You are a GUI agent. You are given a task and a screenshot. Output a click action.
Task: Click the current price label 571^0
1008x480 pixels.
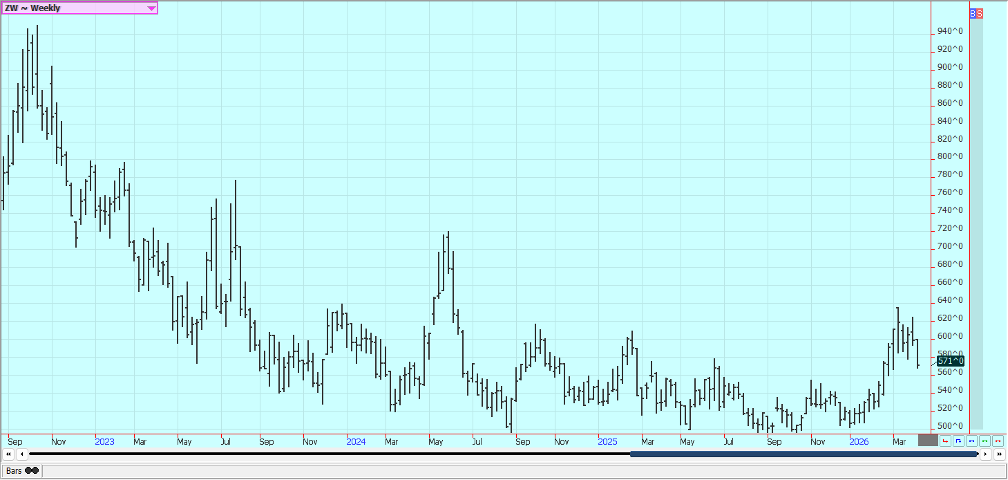click(x=950, y=361)
